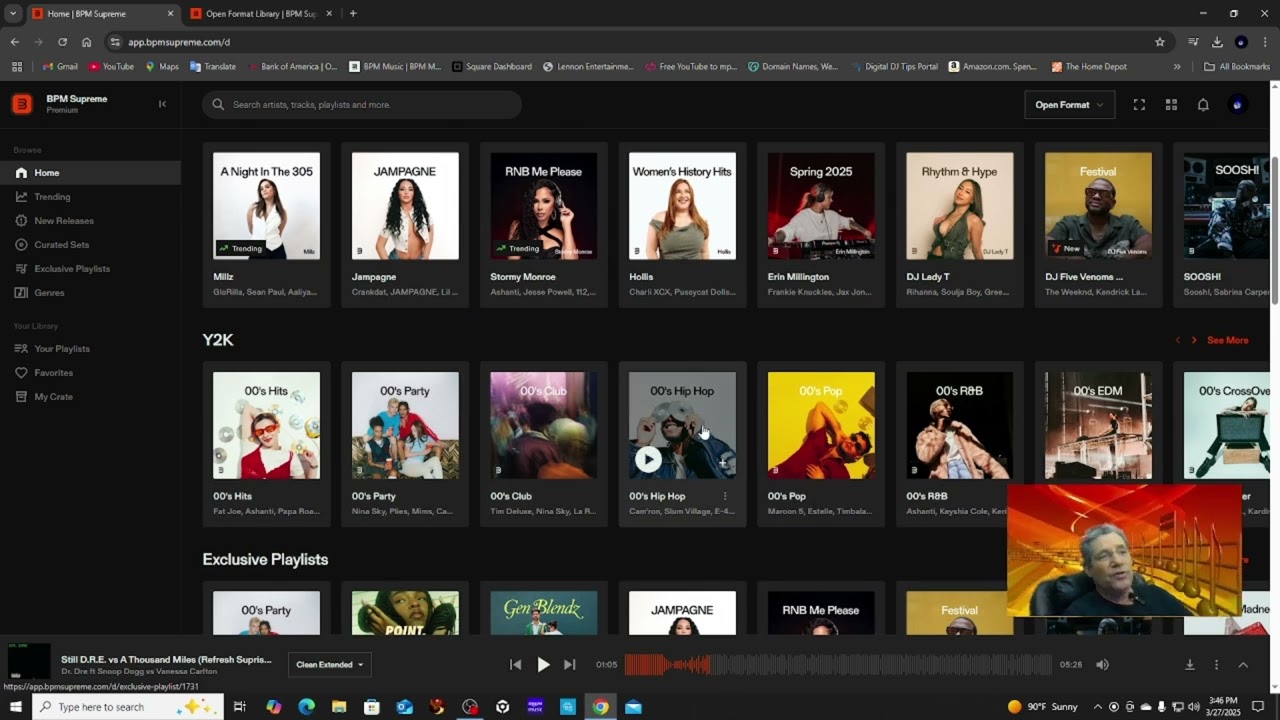Click the search artists and tracks field
Viewport: 1280px width, 720px height.
(x=362, y=105)
